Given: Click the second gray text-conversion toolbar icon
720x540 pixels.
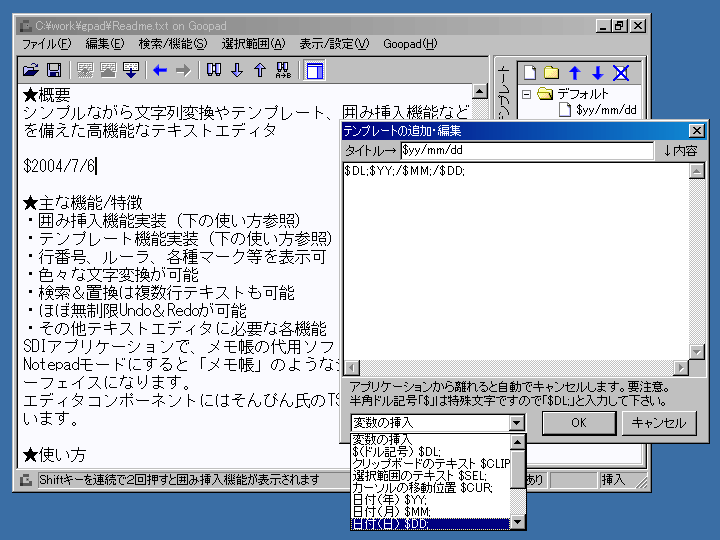Looking at the screenshot, I should (x=108, y=70).
